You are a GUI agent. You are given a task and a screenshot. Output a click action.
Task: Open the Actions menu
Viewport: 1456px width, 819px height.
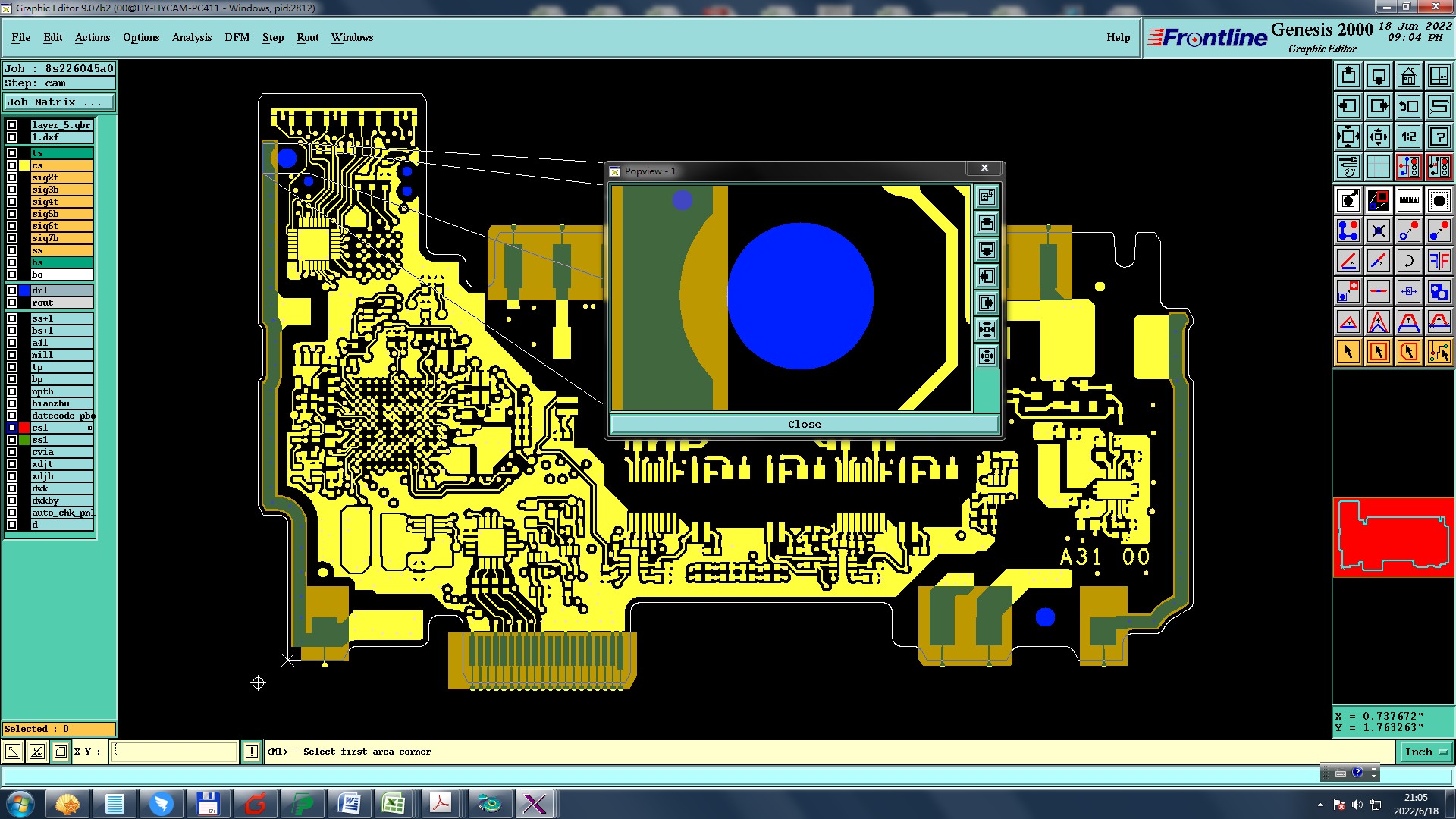click(93, 37)
